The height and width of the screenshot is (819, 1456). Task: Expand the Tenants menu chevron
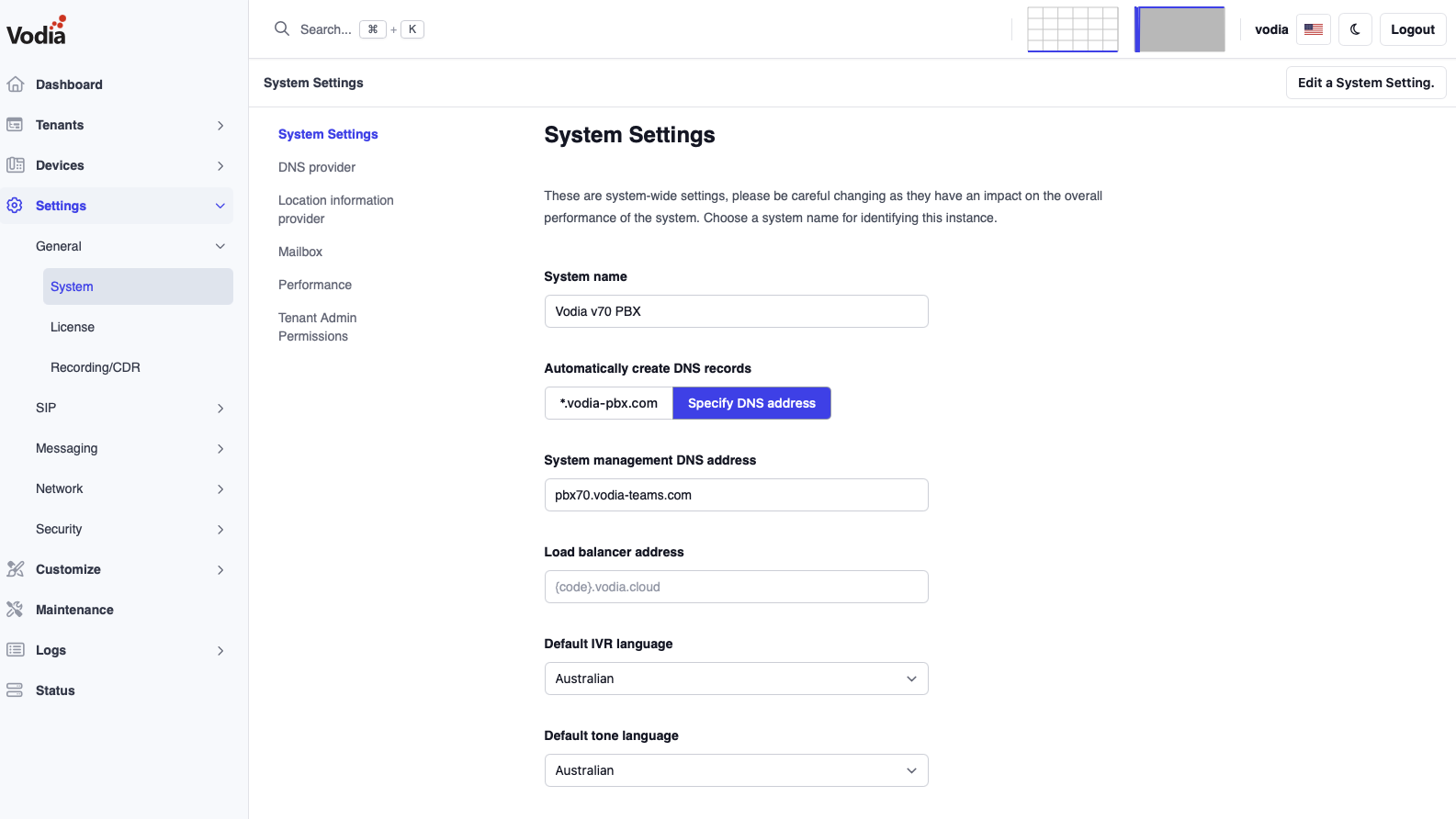click(x=220, y=125)
